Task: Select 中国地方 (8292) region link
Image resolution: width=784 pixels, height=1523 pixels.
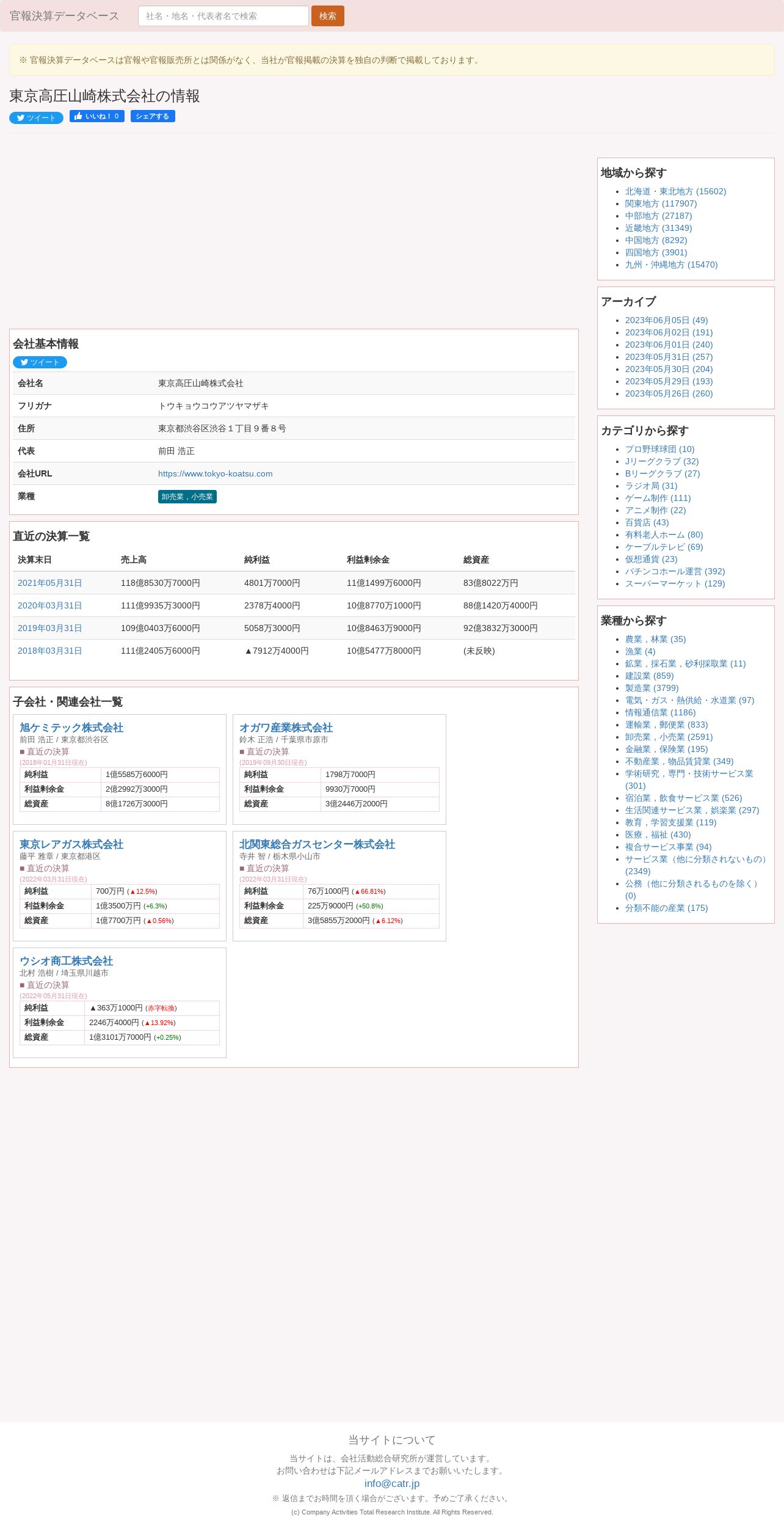Action: pos(656,240)
